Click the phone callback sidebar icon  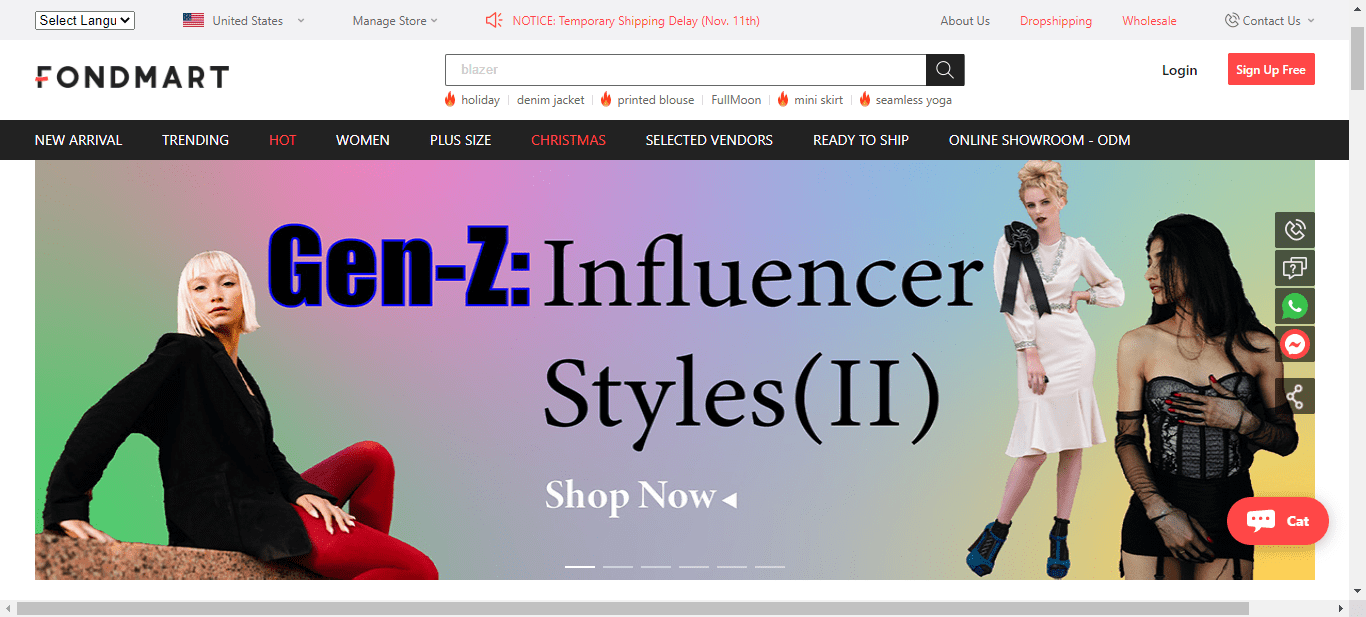(1295, 230)
